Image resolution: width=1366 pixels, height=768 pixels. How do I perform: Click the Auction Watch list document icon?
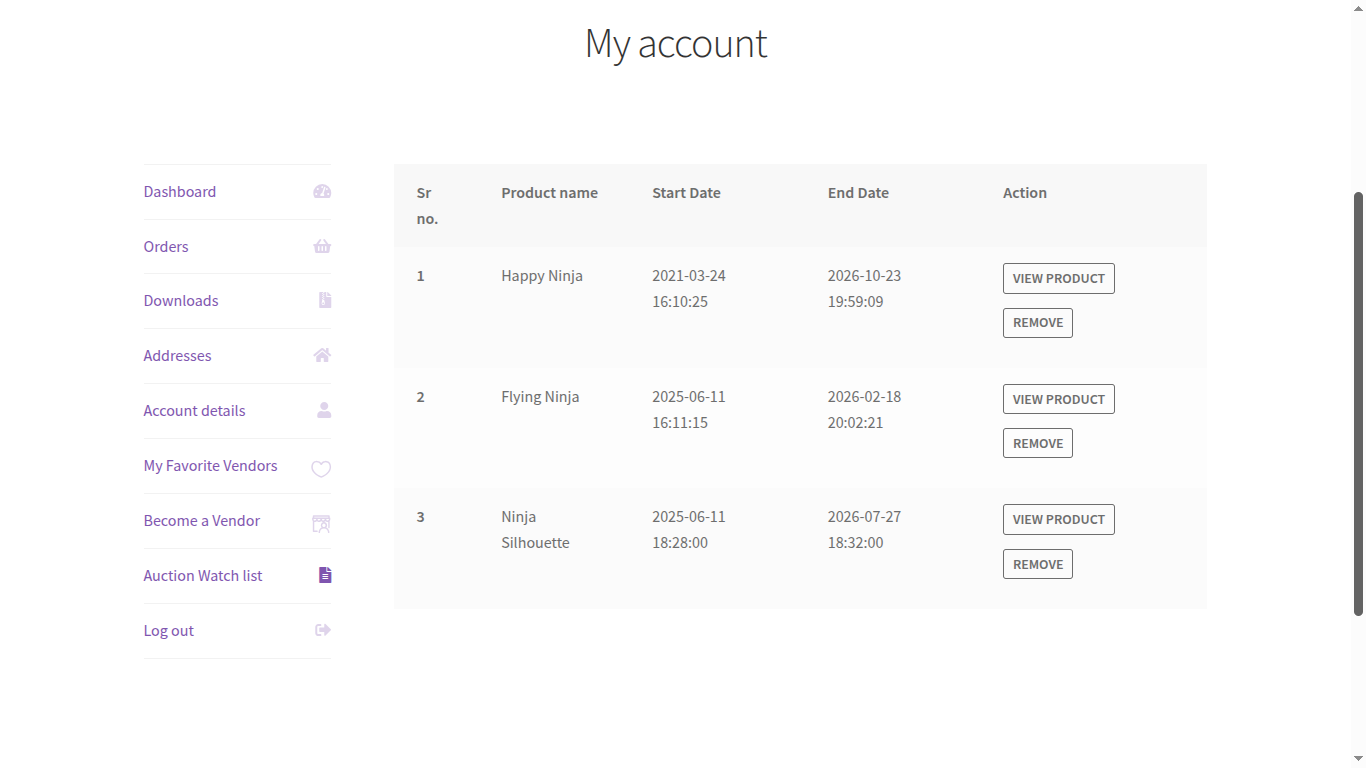[x=325, y=576]
